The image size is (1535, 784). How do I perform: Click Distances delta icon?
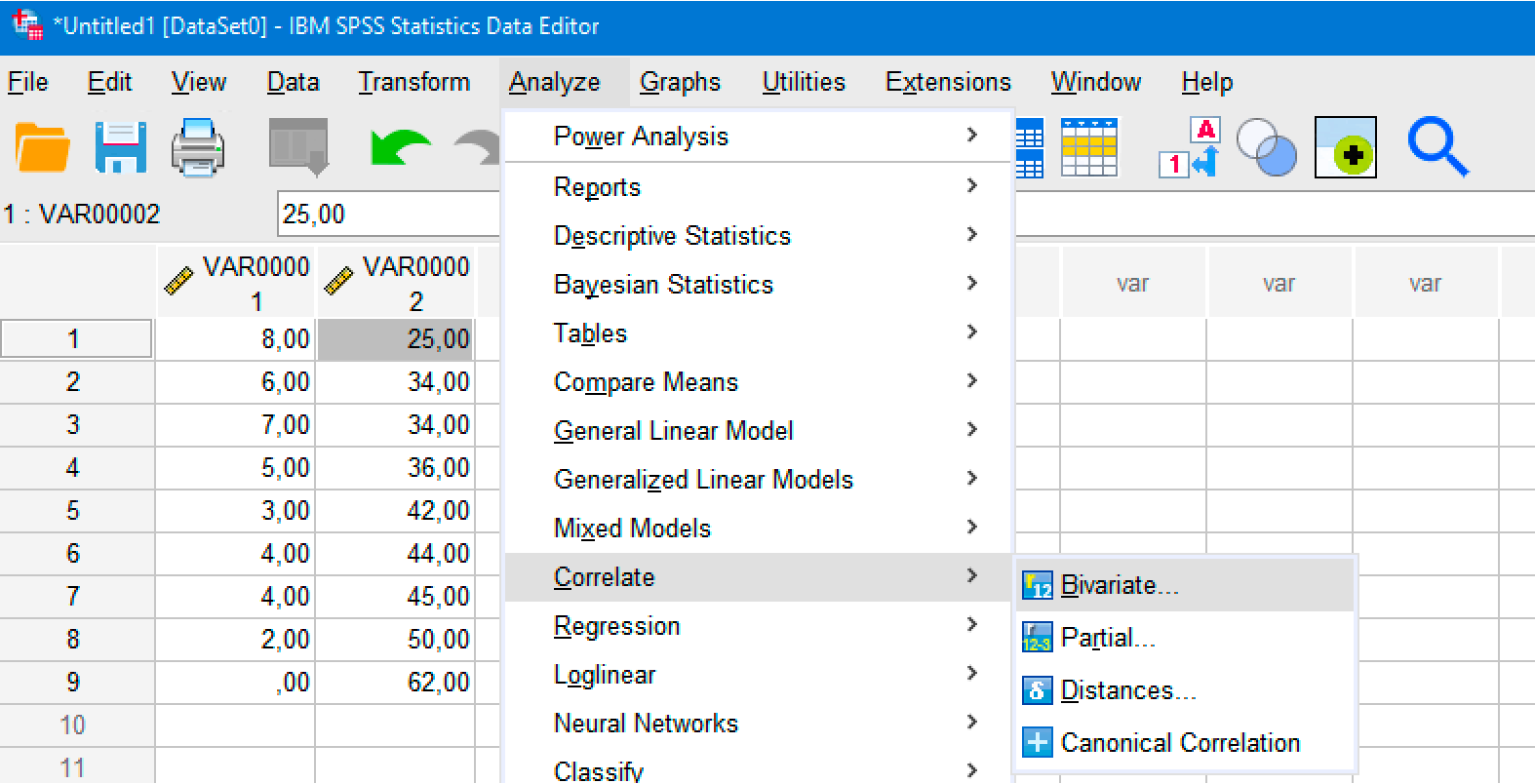[1037, 690]
